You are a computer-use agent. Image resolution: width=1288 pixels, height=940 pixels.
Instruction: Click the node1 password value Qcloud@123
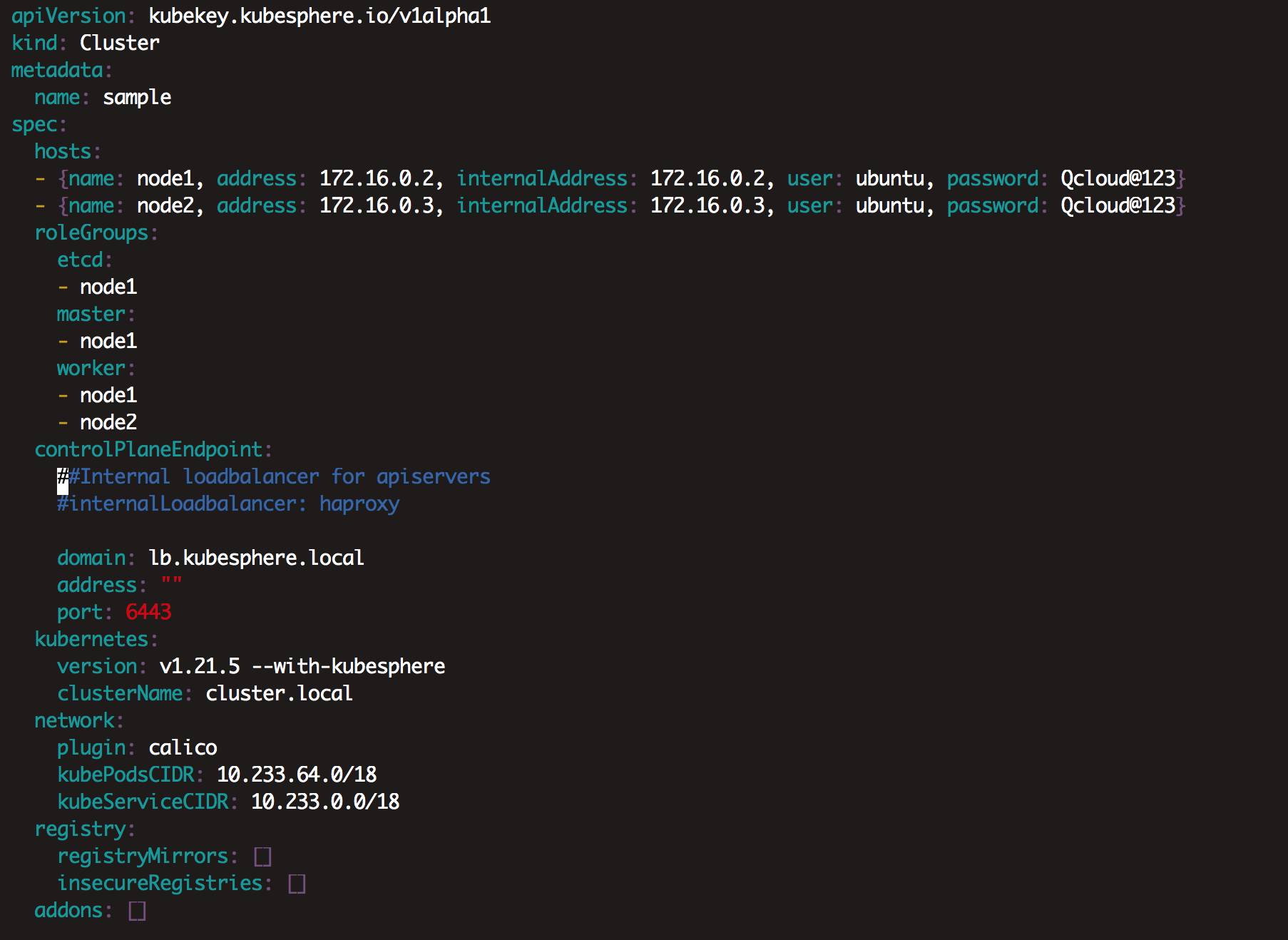tap(1118, 178)
